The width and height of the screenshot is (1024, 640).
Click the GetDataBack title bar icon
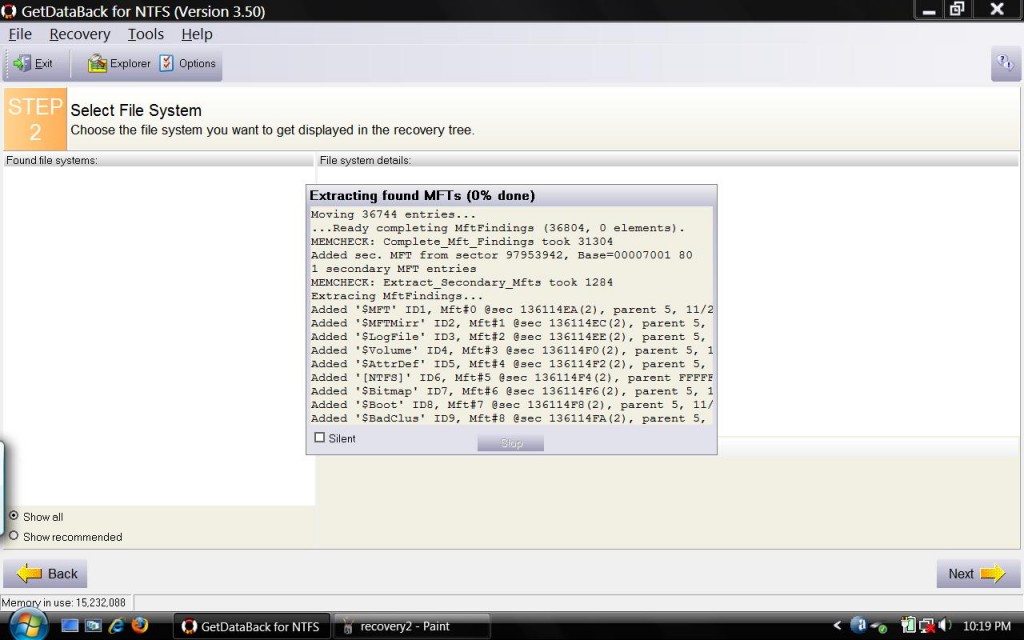[8, 10]
